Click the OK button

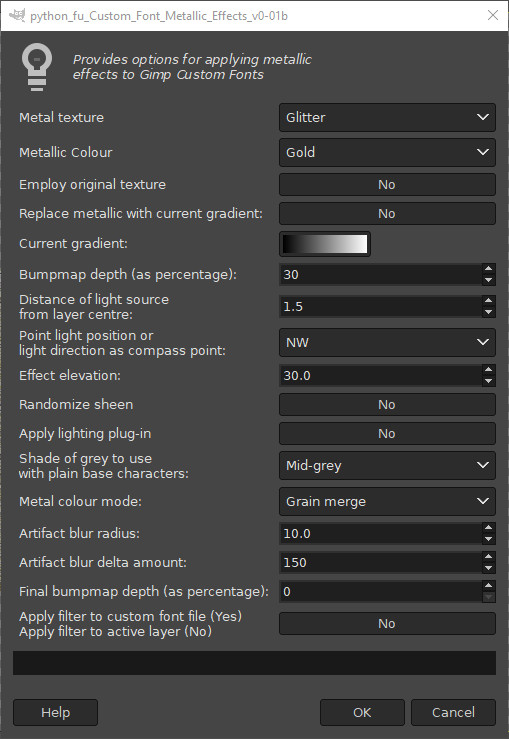362,712
